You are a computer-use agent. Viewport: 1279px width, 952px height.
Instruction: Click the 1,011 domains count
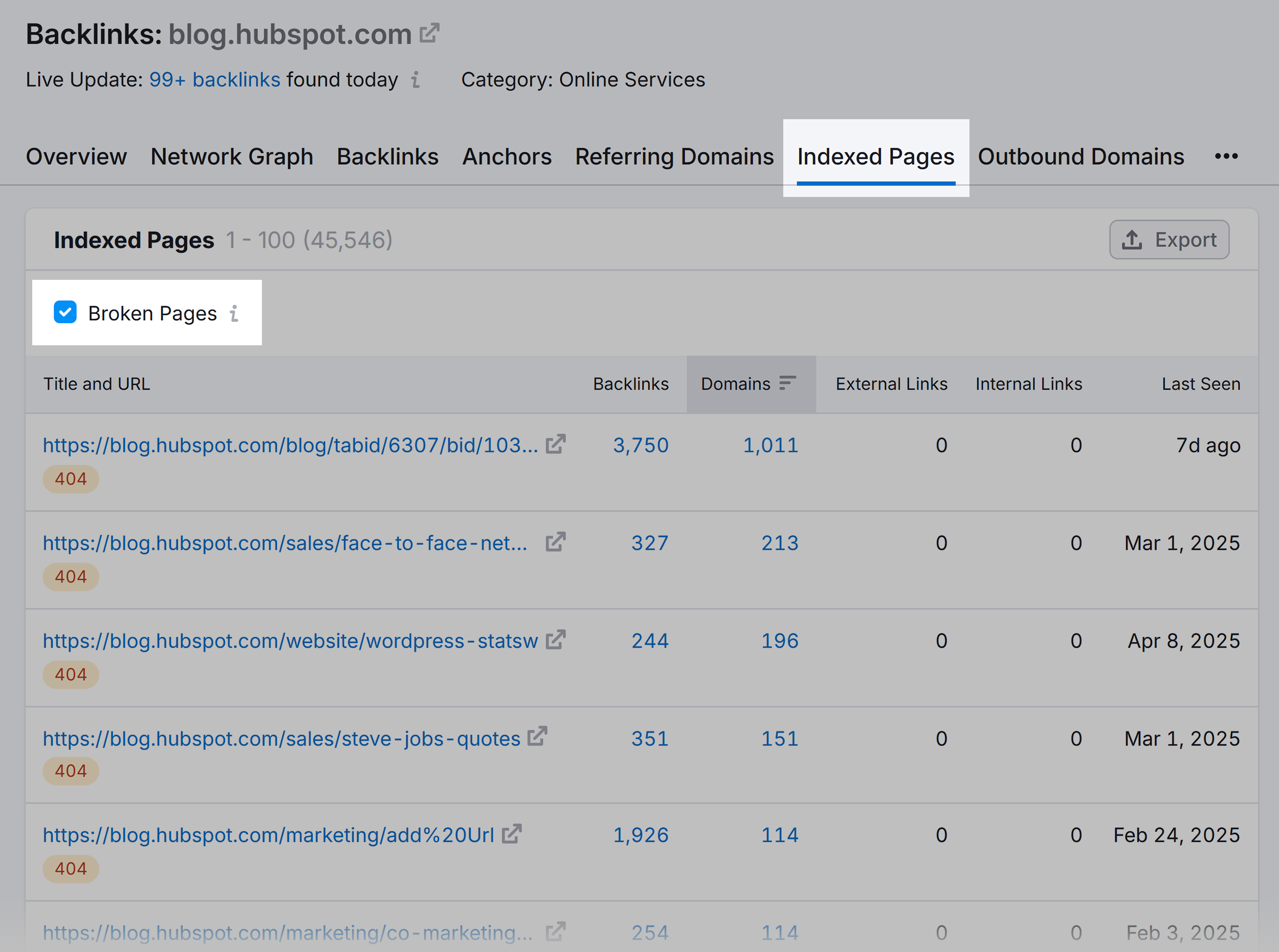point(770,445)
